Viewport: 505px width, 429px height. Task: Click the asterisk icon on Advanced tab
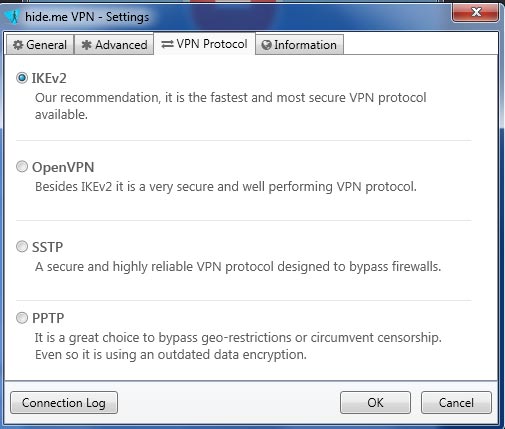point(86,45)
